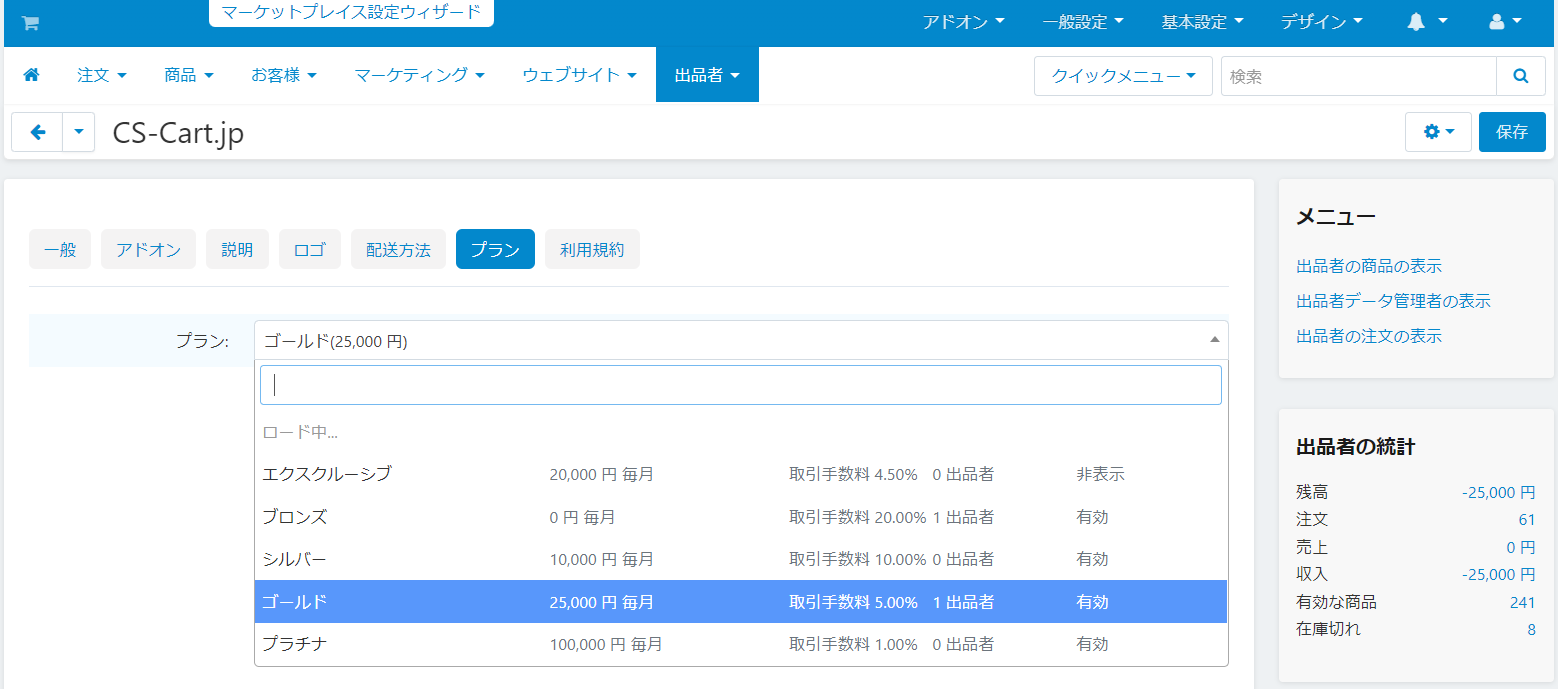The height and width of the screenshot is (689, 1558).
Task: Click the plan filter text field
Action: click(741, 385)
